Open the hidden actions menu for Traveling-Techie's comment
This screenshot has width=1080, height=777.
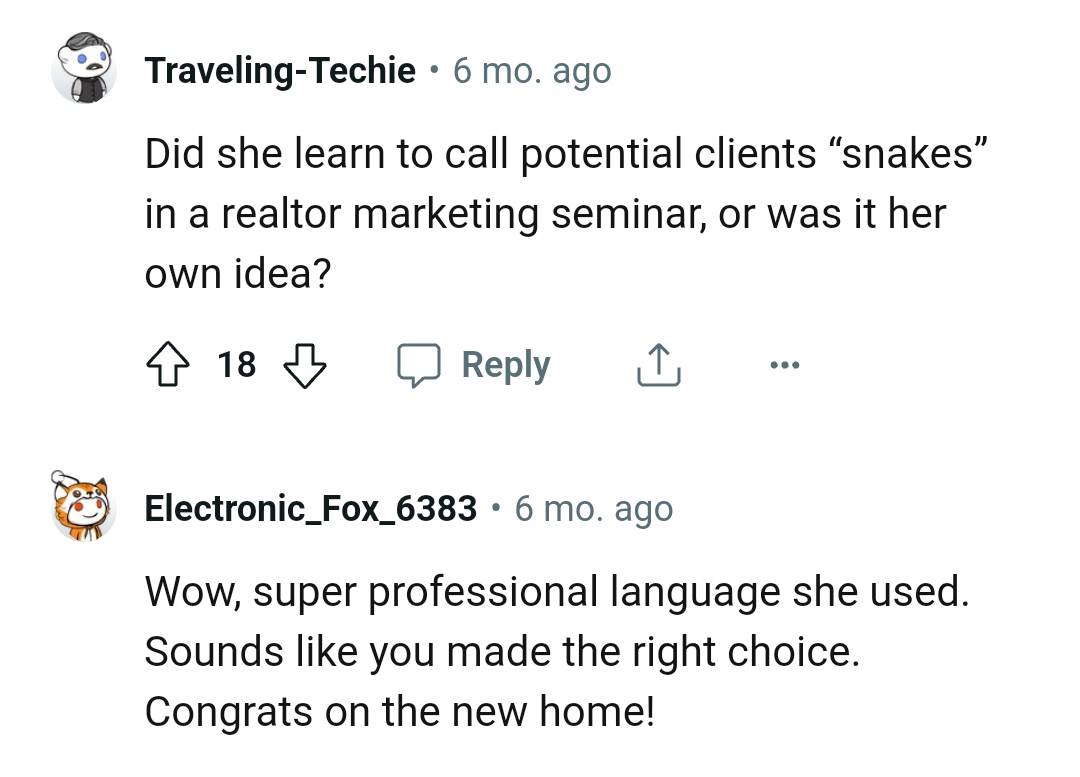[x=784, y=364]
